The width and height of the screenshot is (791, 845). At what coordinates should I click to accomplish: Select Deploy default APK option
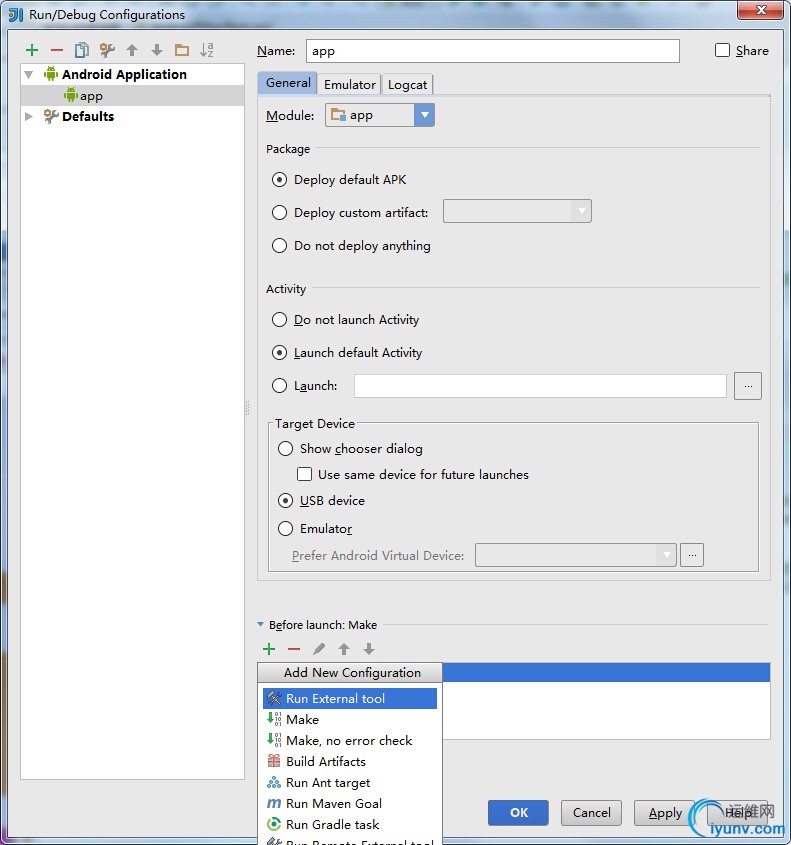(279, 179)
